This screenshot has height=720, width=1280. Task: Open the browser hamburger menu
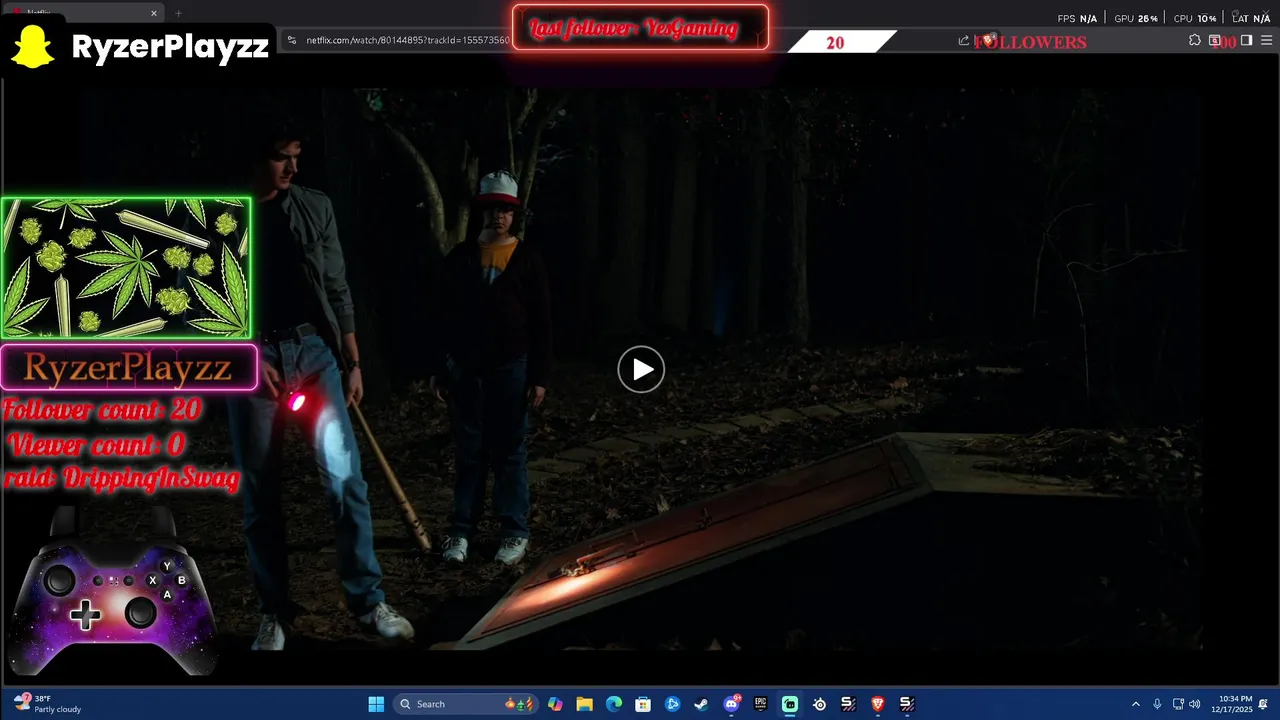pyautogui.click(x=1265, y=41)
